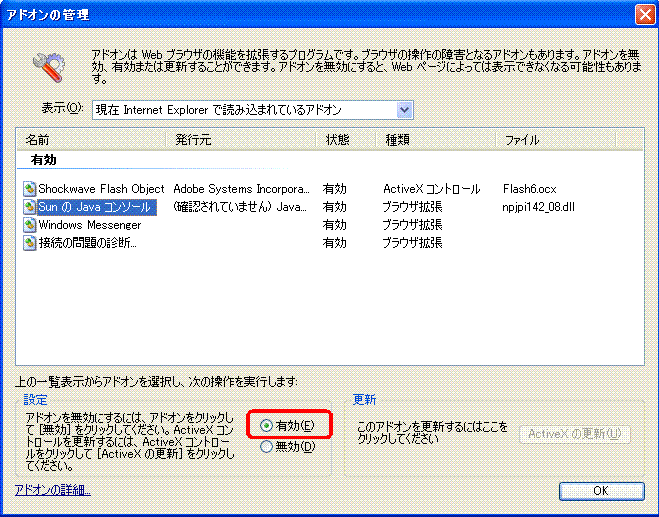The height and width of the screenshot is (517, 659).
Task: Sort by the ファイル column header
Action: pos(556,140)
